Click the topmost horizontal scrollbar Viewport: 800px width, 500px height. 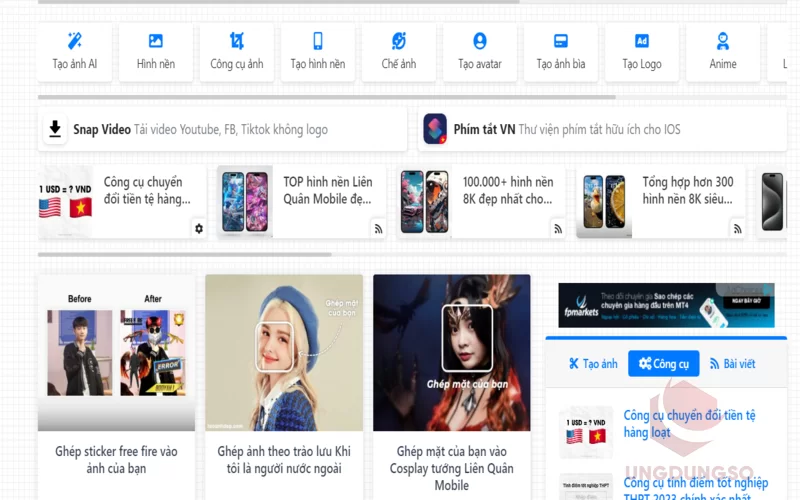click(x=279, y=2)
